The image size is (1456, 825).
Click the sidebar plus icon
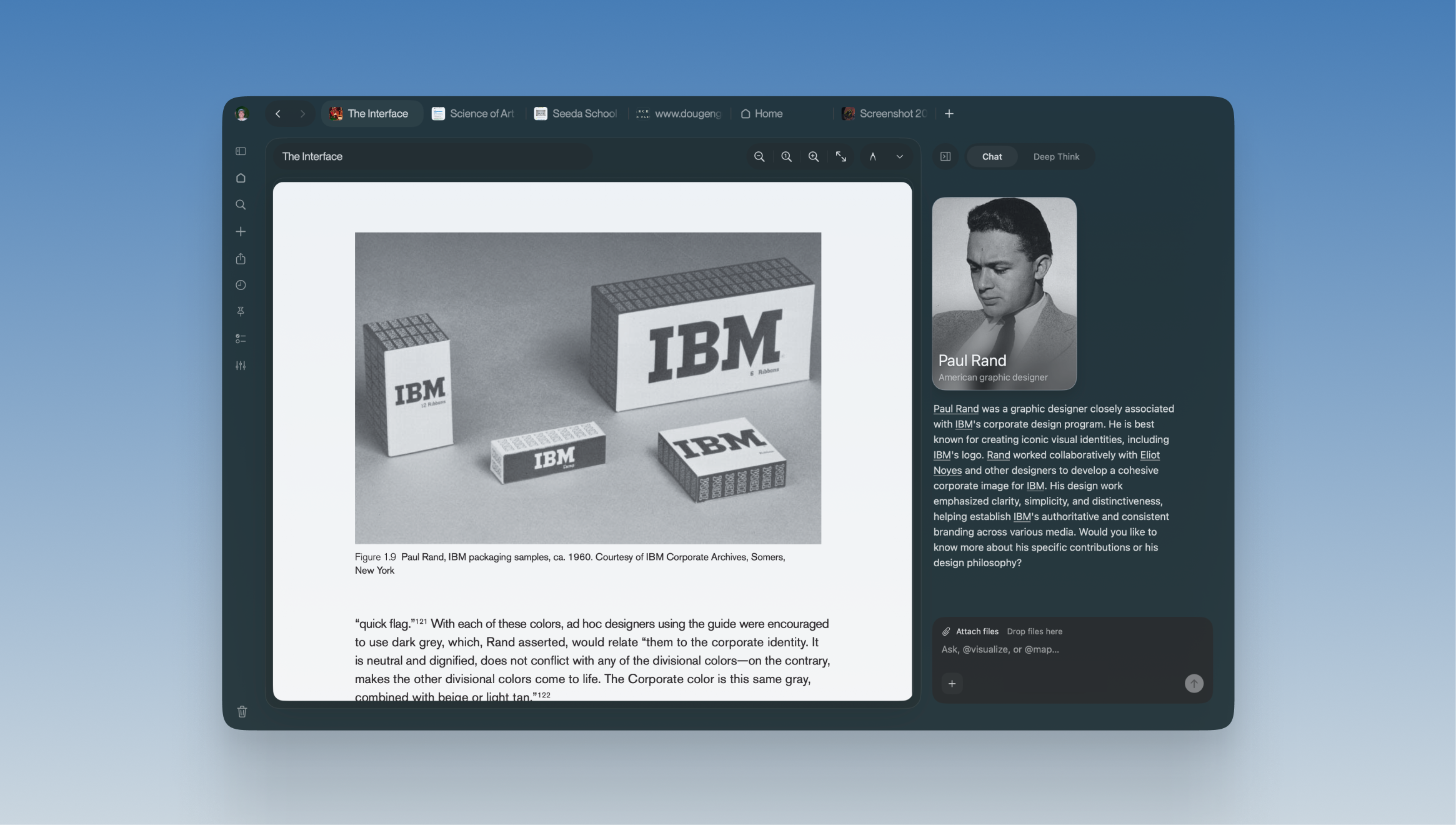(241, 232)
